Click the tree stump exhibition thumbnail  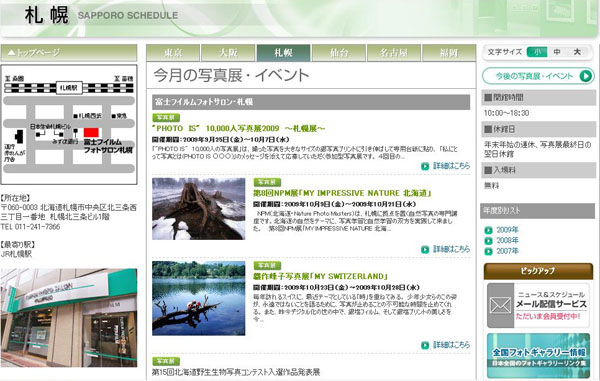tap(199, 209)
